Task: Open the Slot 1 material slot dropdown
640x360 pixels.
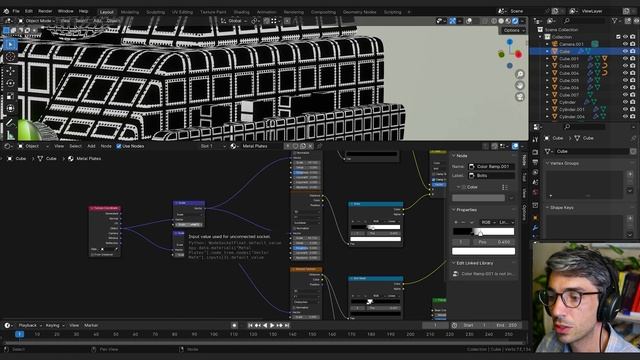Action: point(213,146)
